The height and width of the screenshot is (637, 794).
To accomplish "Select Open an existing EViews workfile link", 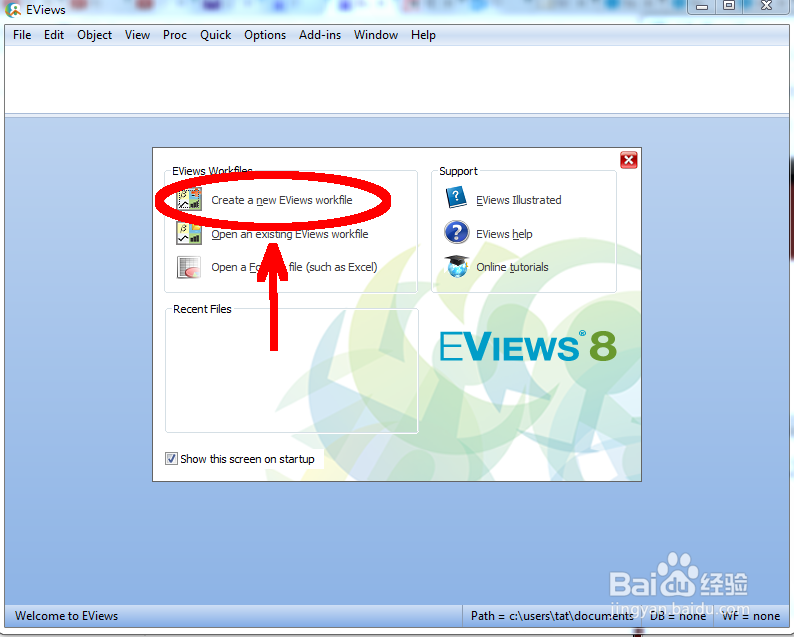I will click(290, 234).
